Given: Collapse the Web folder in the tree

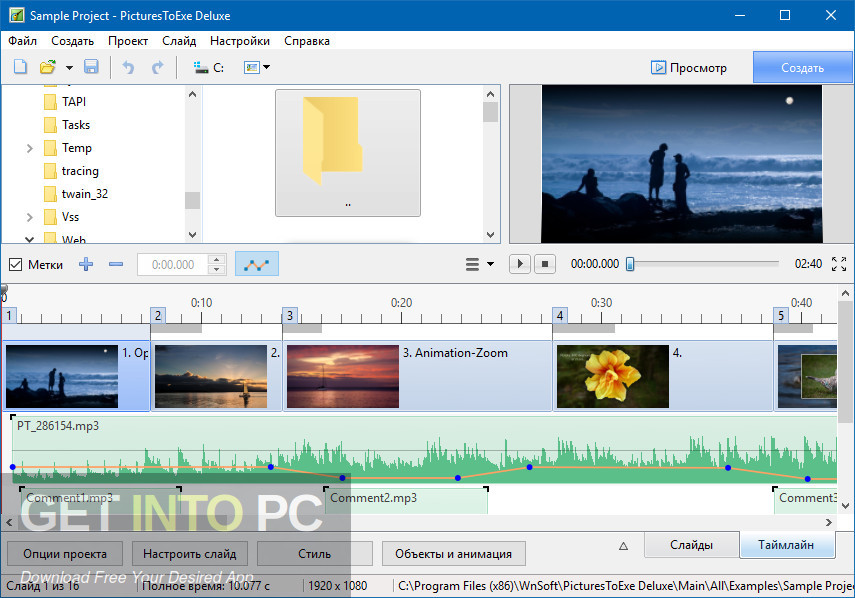Looking at the screenshot, I should pos(30,239).
